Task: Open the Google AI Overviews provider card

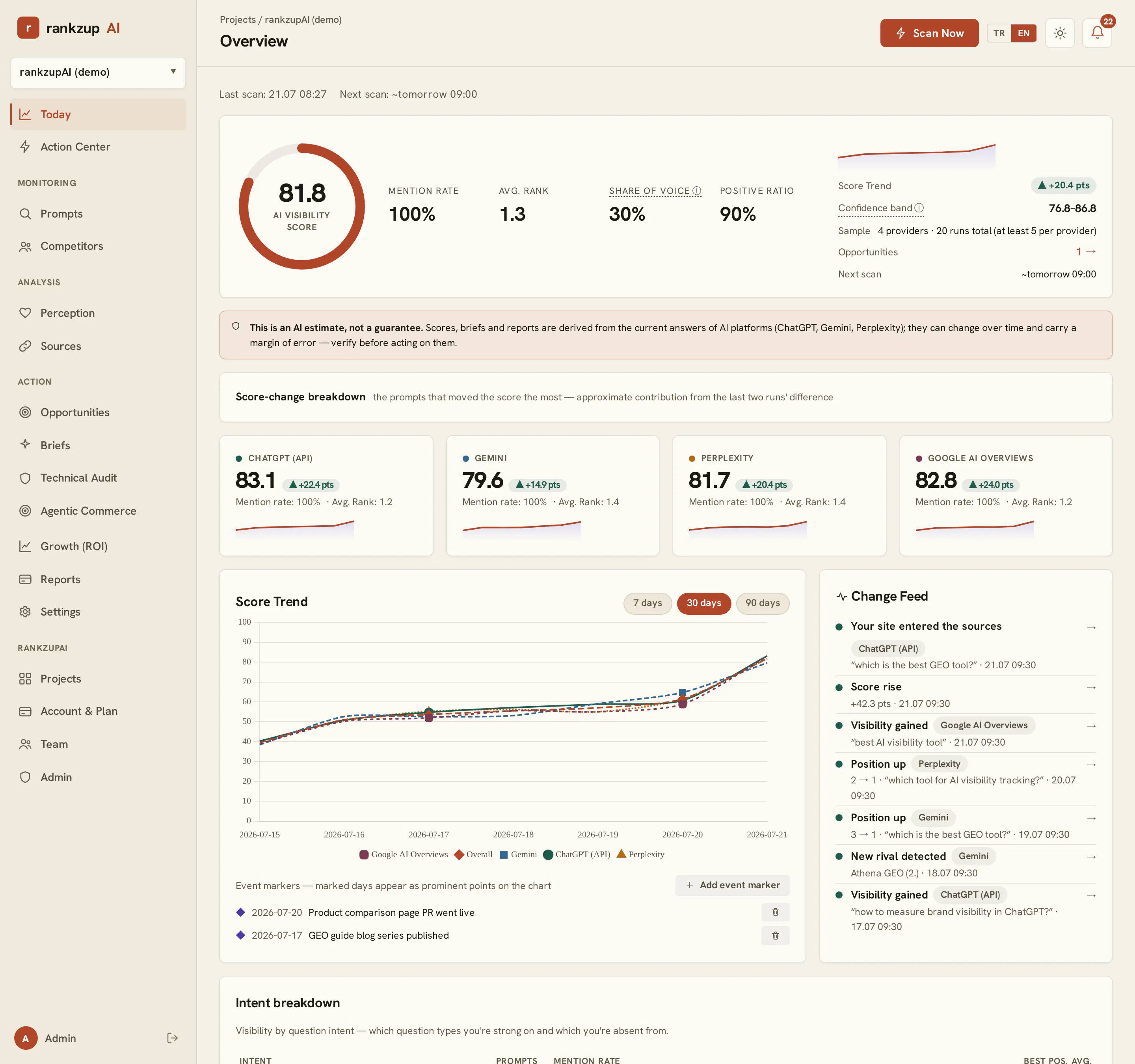Action: [x=1006, y=495]
